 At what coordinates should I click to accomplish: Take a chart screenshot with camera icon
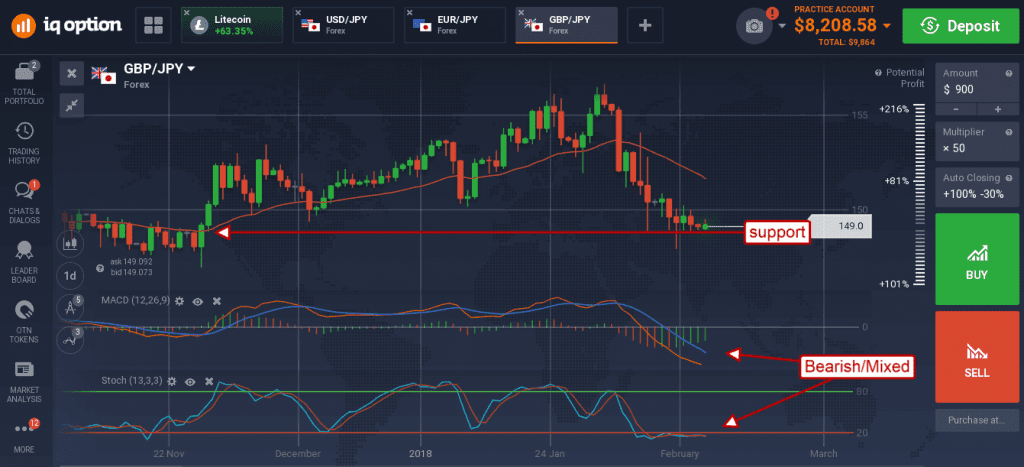pyautogui.click(x=754, y=25)
